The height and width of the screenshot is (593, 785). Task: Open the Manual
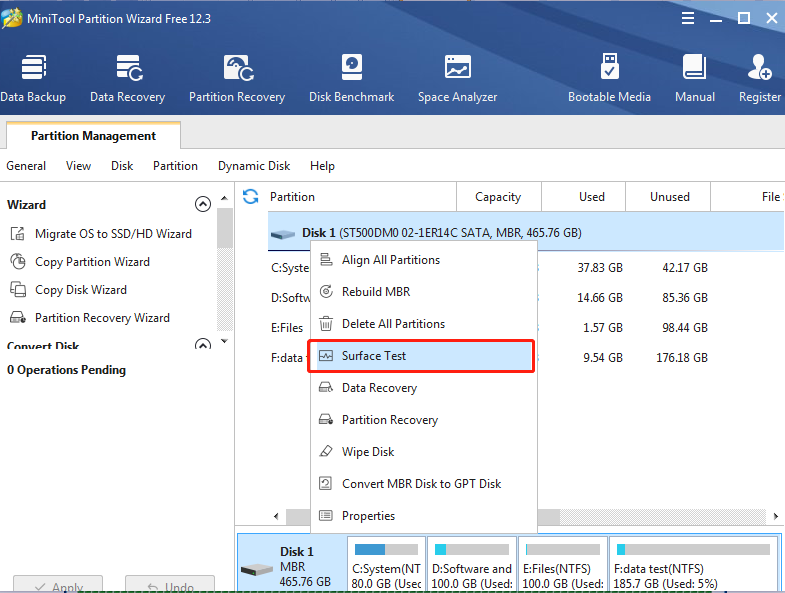coord(695,78)
